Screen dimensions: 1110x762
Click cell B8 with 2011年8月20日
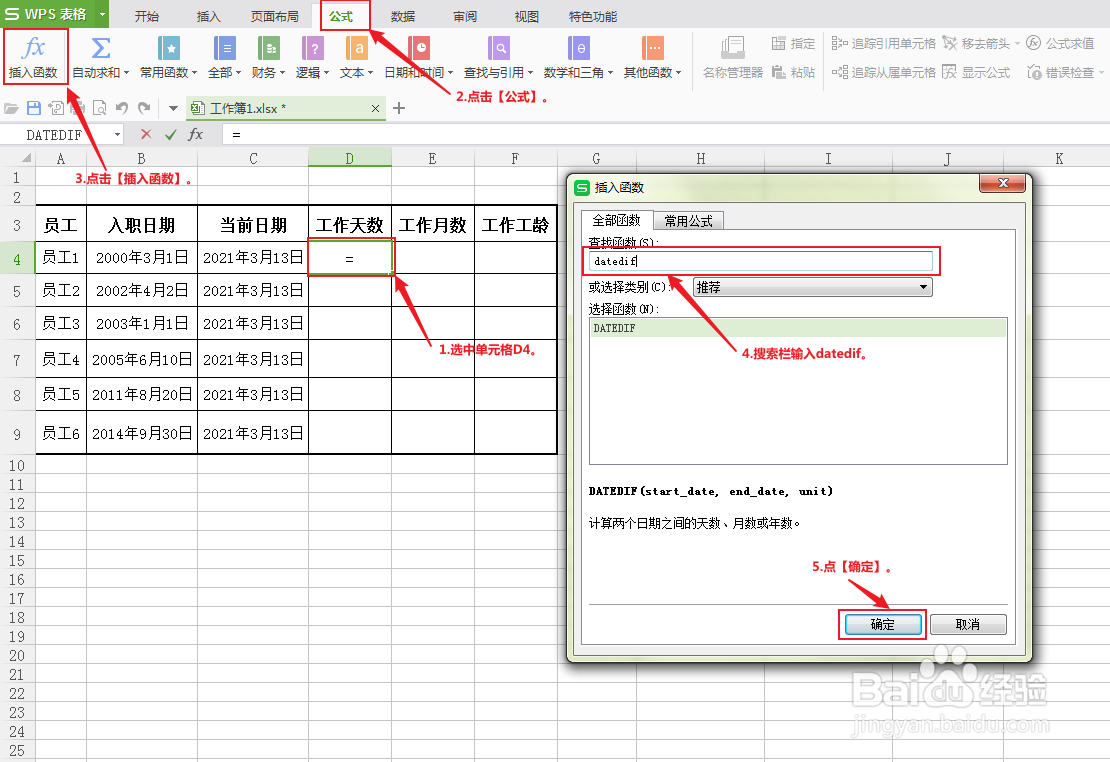[x=142, y=394]
